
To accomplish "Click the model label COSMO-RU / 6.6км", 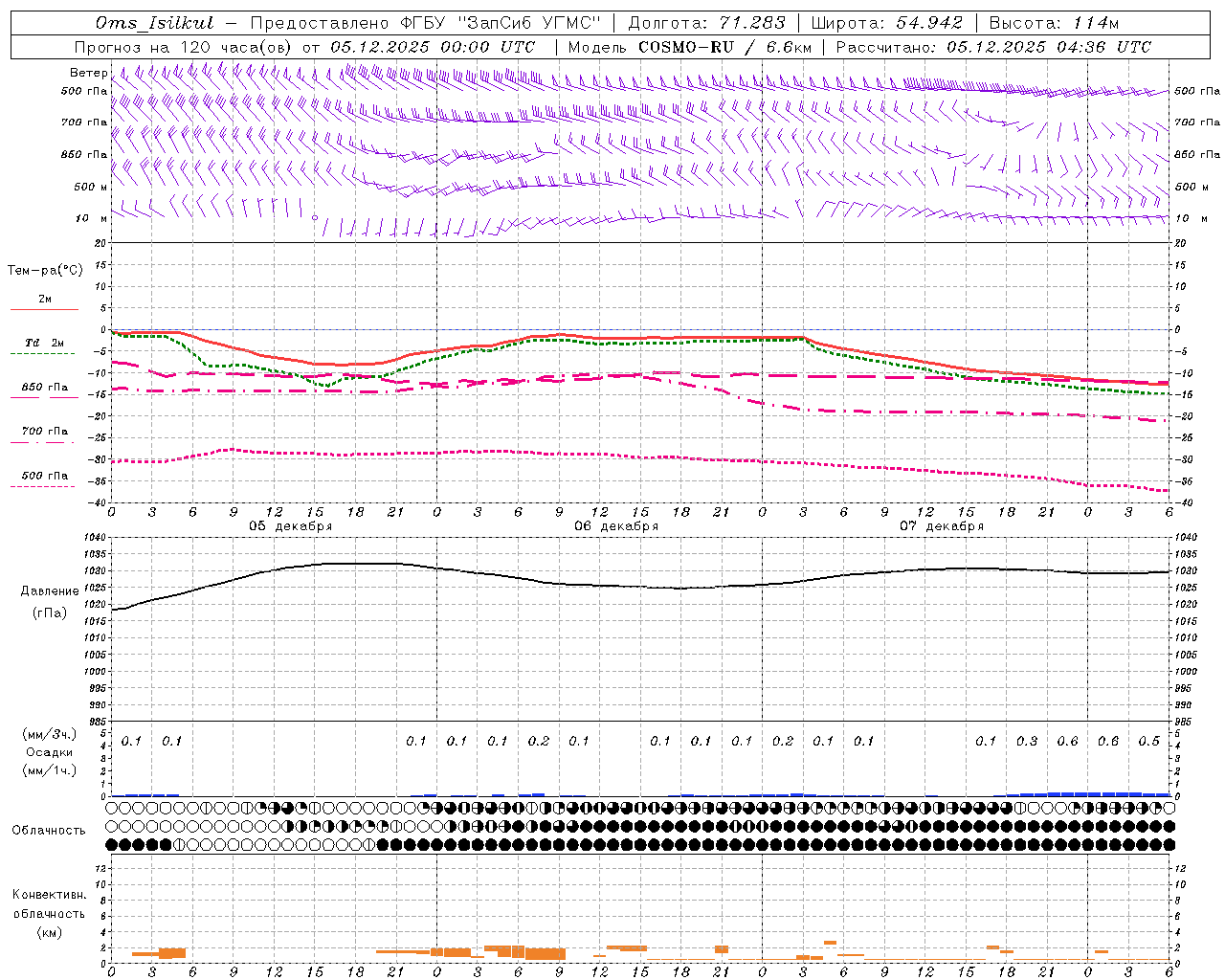I will pos(726,47).
